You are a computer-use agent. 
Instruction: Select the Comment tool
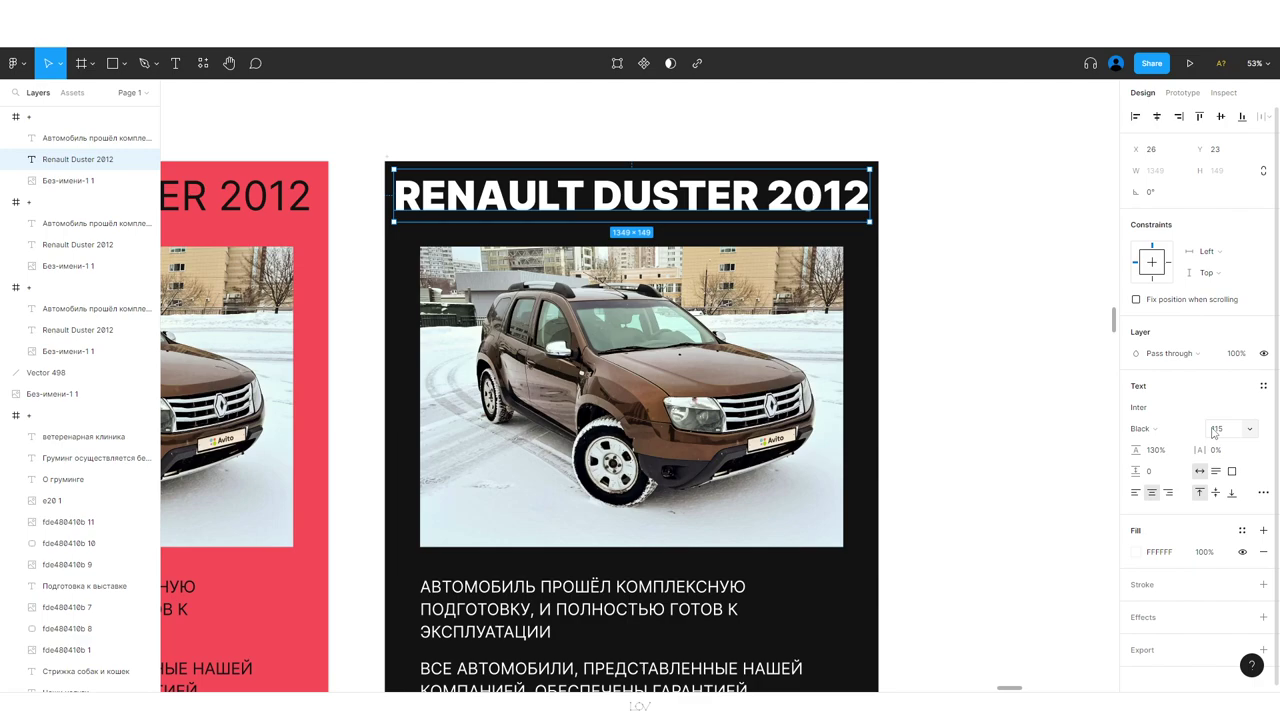pos(256,63)
